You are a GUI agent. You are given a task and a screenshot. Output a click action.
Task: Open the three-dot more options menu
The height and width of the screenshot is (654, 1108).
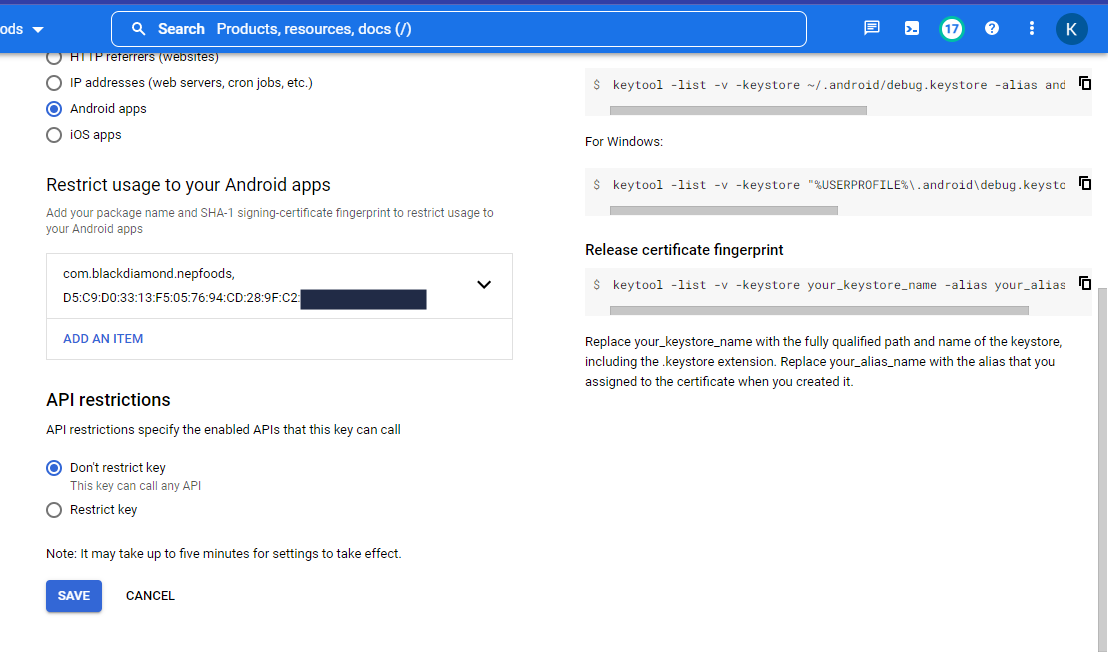click(1031, 28)
